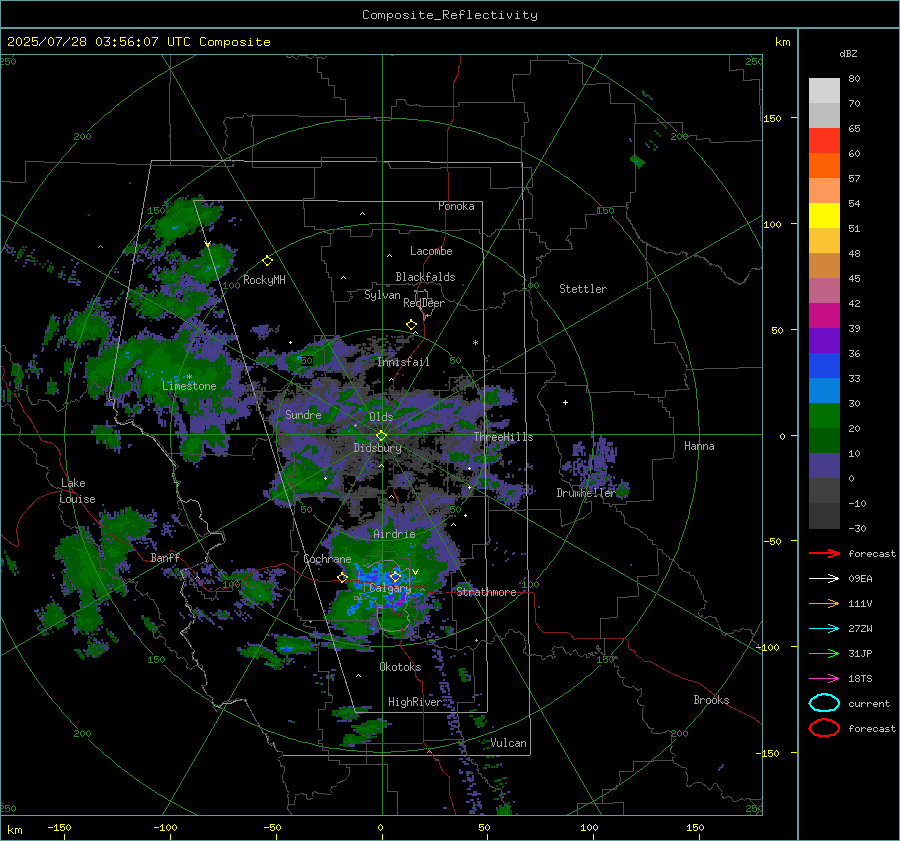The height and width of the screenshot is (841, 900).
Task: Click the Sundre city label
Action: click(x=303, y=414)
